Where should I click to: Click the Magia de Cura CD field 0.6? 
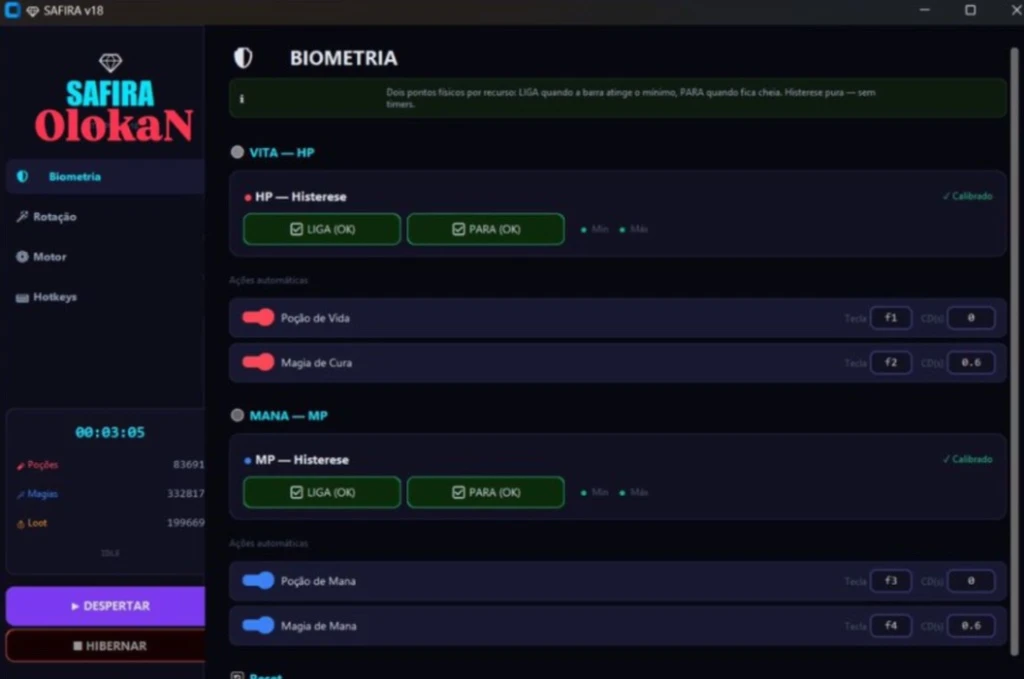pyautogui.click(x=970, y=362)
